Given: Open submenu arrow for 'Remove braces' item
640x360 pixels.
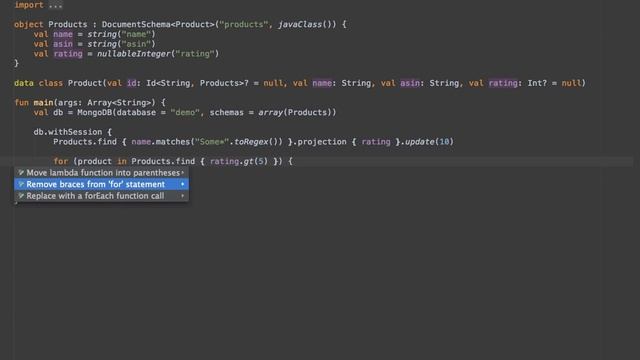Looking at the screenshot, I should [182, 184].
